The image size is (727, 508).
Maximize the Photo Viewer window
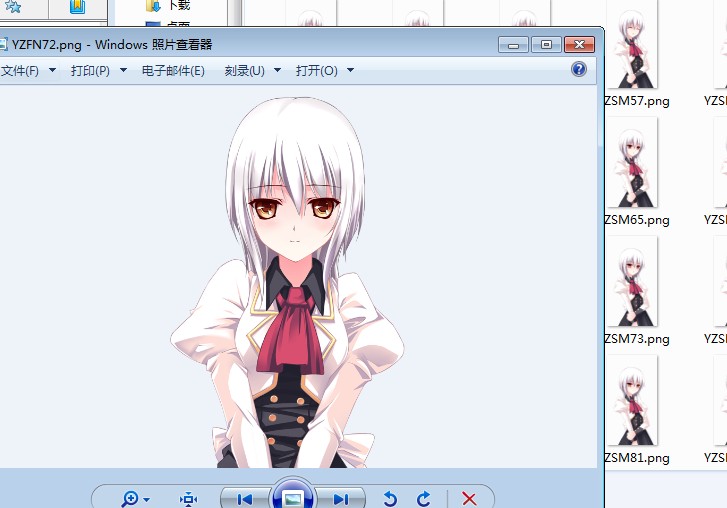click(546, 44)
